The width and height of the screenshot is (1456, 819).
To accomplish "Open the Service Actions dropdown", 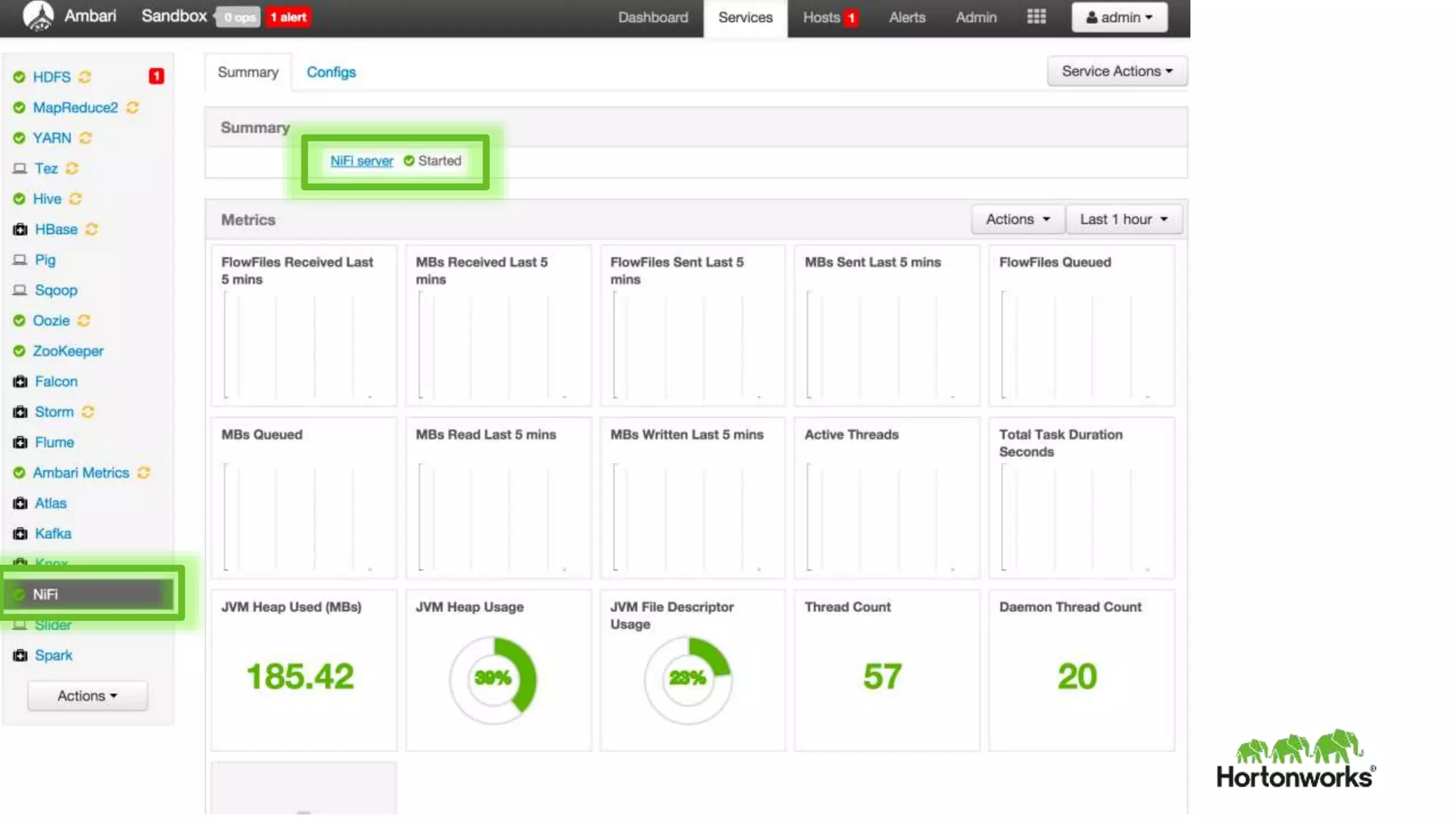I will (1116, 71).
